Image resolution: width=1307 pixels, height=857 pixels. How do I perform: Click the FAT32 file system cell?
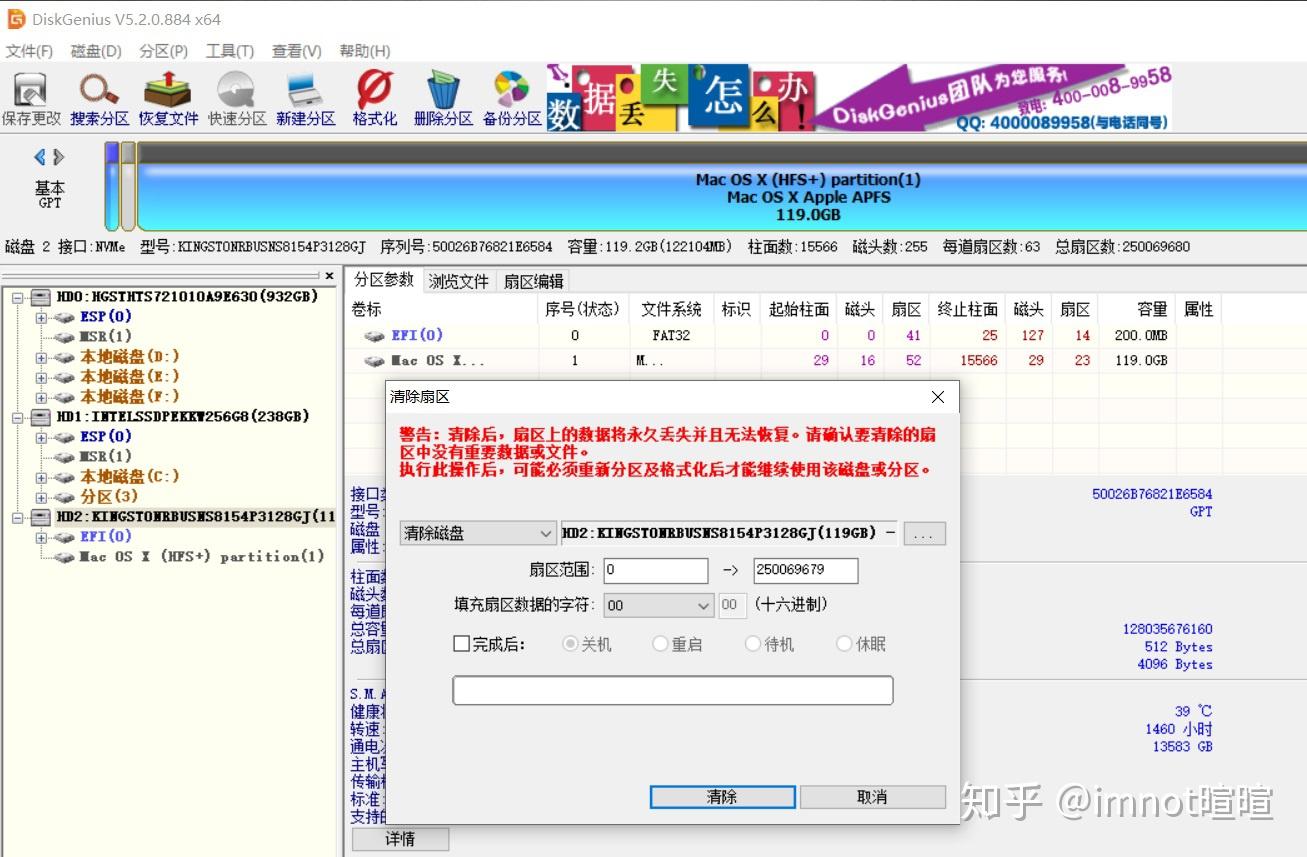click(670, 336)
